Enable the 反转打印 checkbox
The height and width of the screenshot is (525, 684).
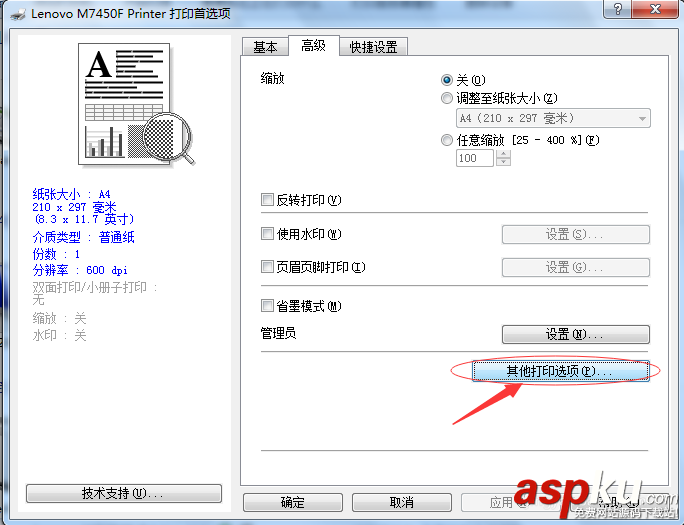pos(267,200)
